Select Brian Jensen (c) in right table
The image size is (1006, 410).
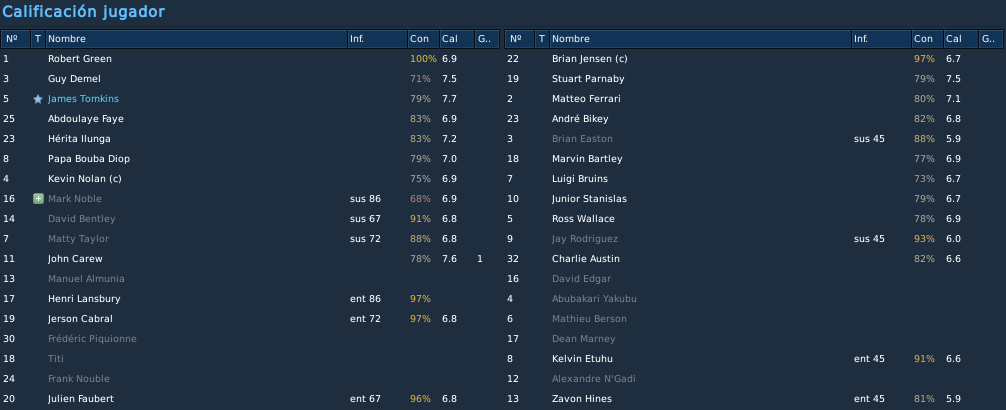point(754,59)
